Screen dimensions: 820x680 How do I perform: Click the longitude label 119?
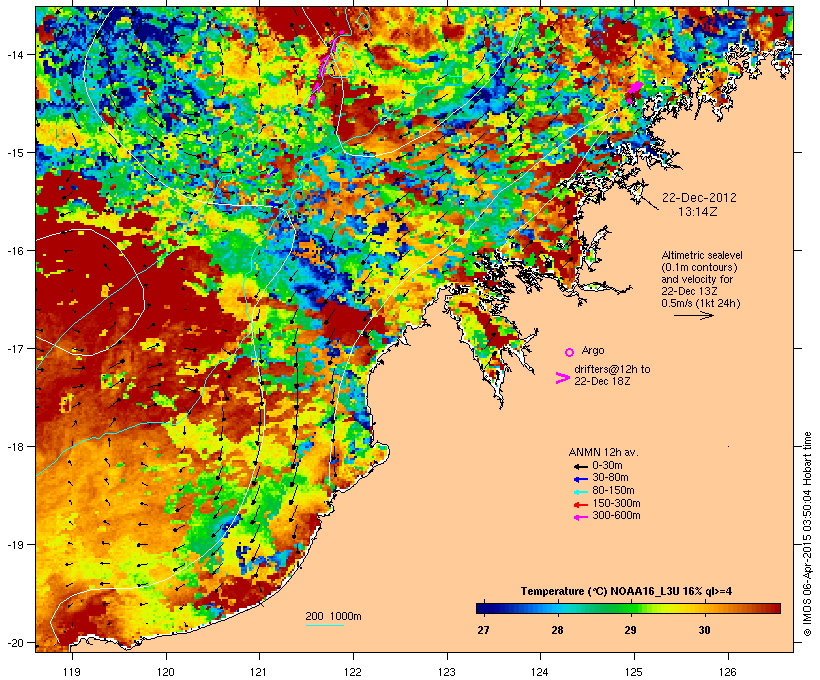pos(72,672)
